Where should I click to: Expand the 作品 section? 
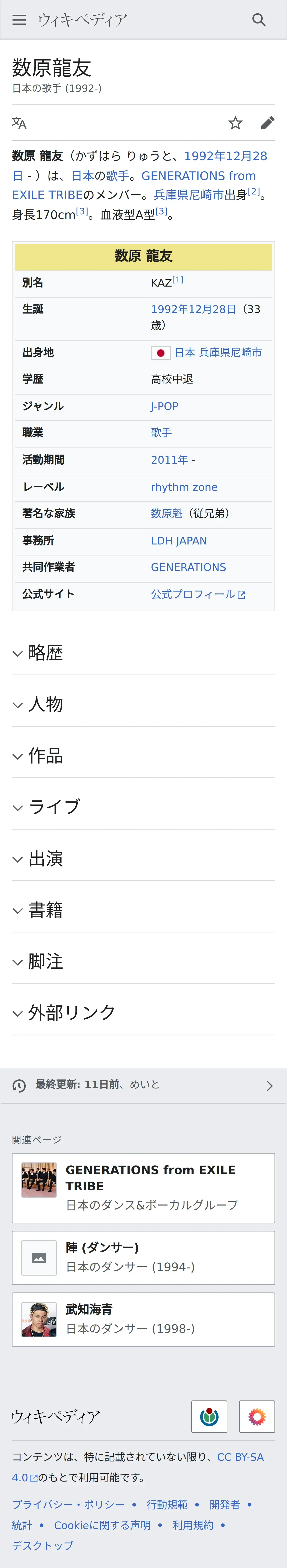point(143,755)
